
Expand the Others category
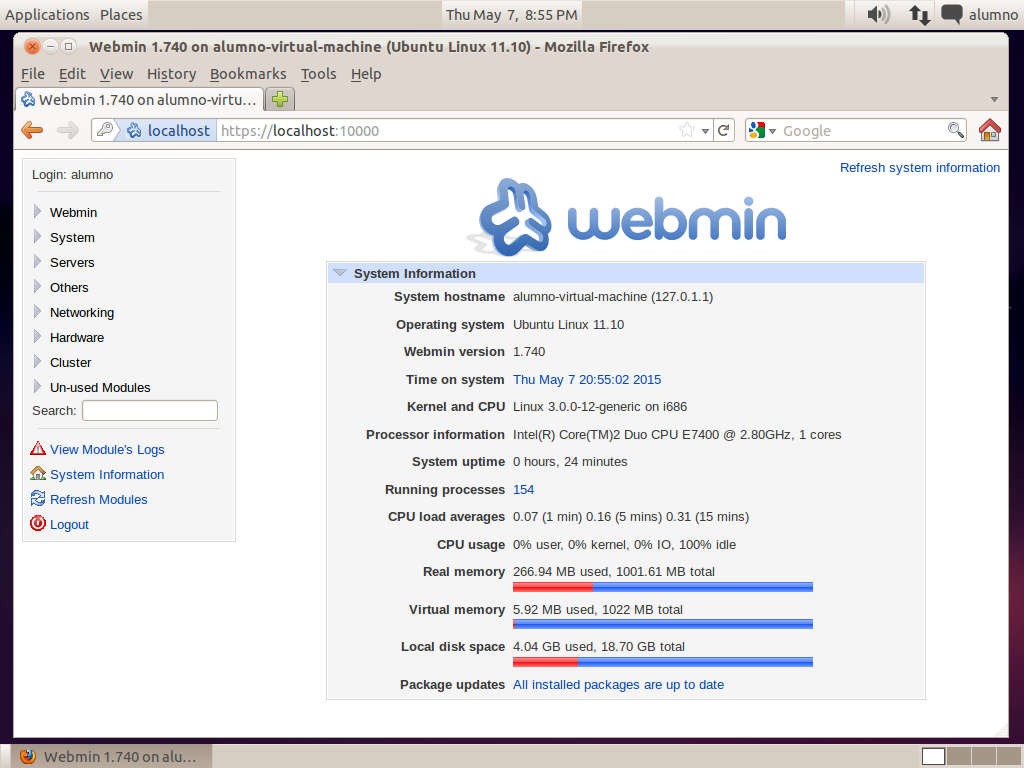[37, 286]
